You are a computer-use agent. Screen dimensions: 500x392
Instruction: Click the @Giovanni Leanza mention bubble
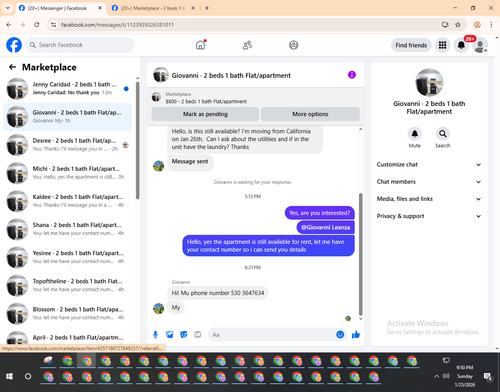point(325,227)
